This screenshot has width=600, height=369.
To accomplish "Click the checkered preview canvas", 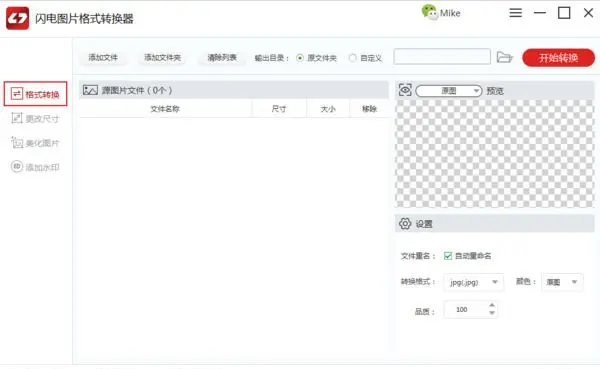I will [494, 153].
